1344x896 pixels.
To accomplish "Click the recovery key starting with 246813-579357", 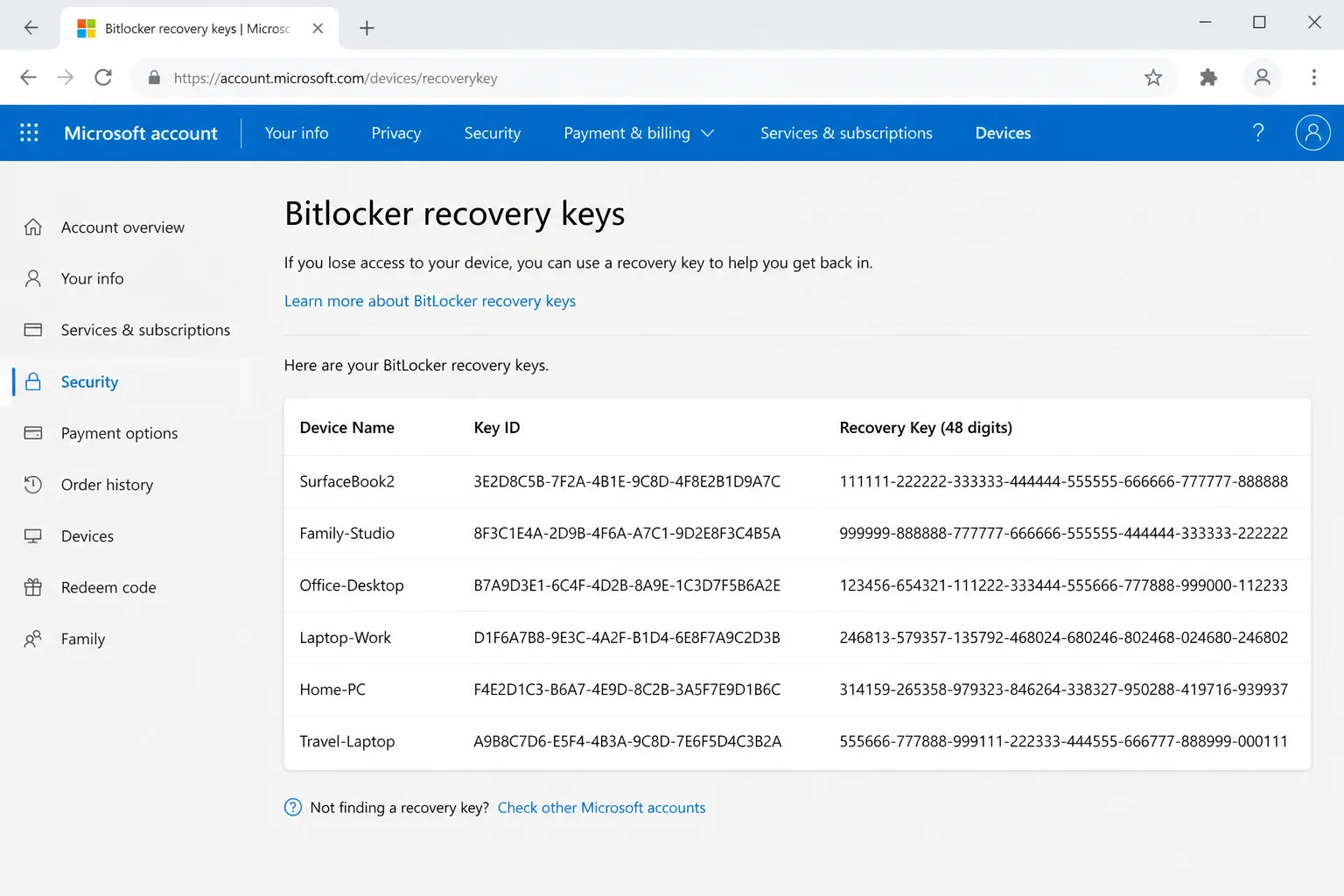I will click(x=1063, y=637).
